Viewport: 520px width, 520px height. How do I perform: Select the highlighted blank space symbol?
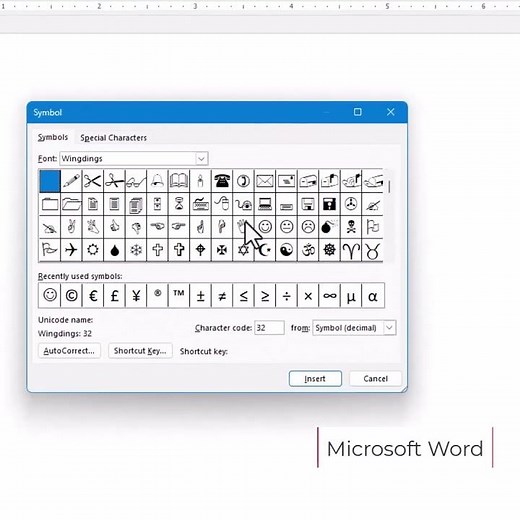pos(50,181)
